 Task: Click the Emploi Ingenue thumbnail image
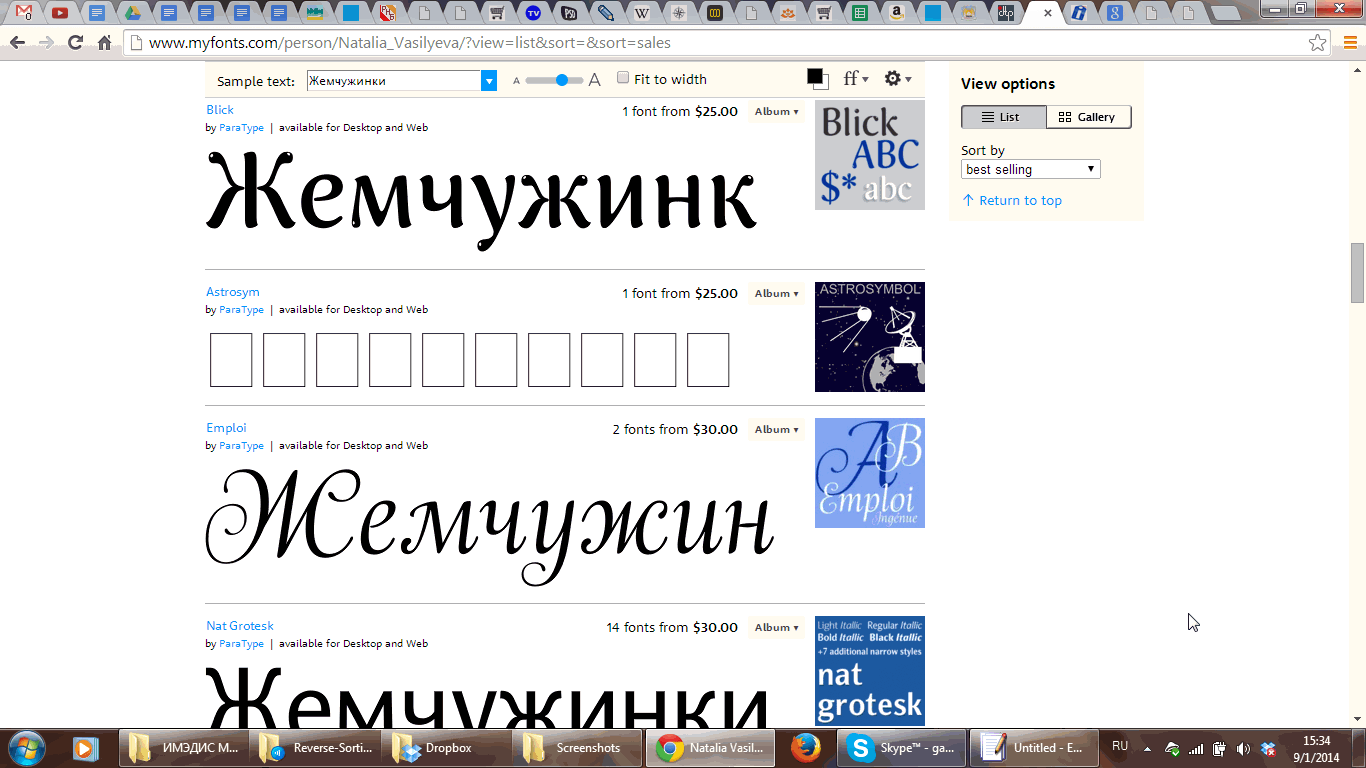[870, 473]
